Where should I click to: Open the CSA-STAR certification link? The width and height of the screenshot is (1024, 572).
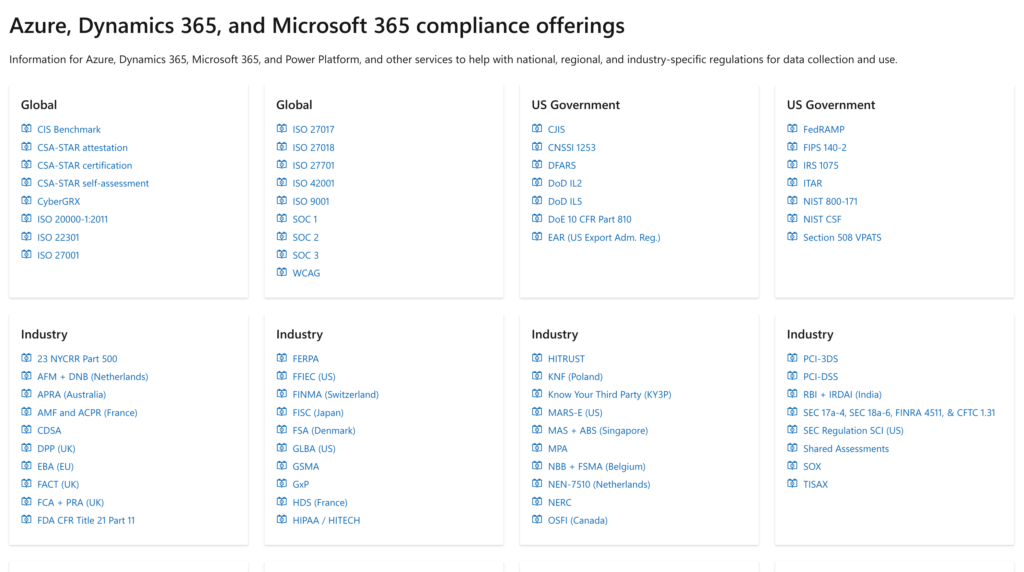(84, 165)
